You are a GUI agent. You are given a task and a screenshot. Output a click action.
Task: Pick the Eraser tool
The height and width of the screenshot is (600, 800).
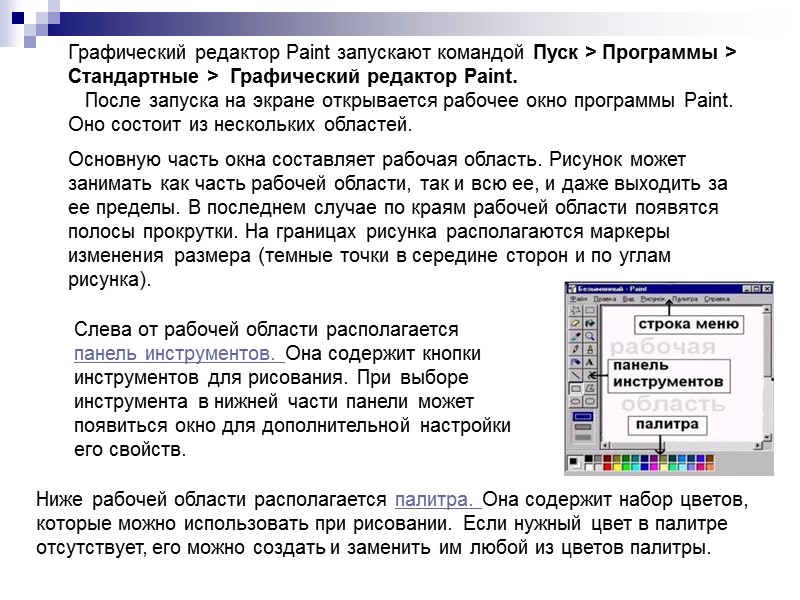(x=575, y=323)
